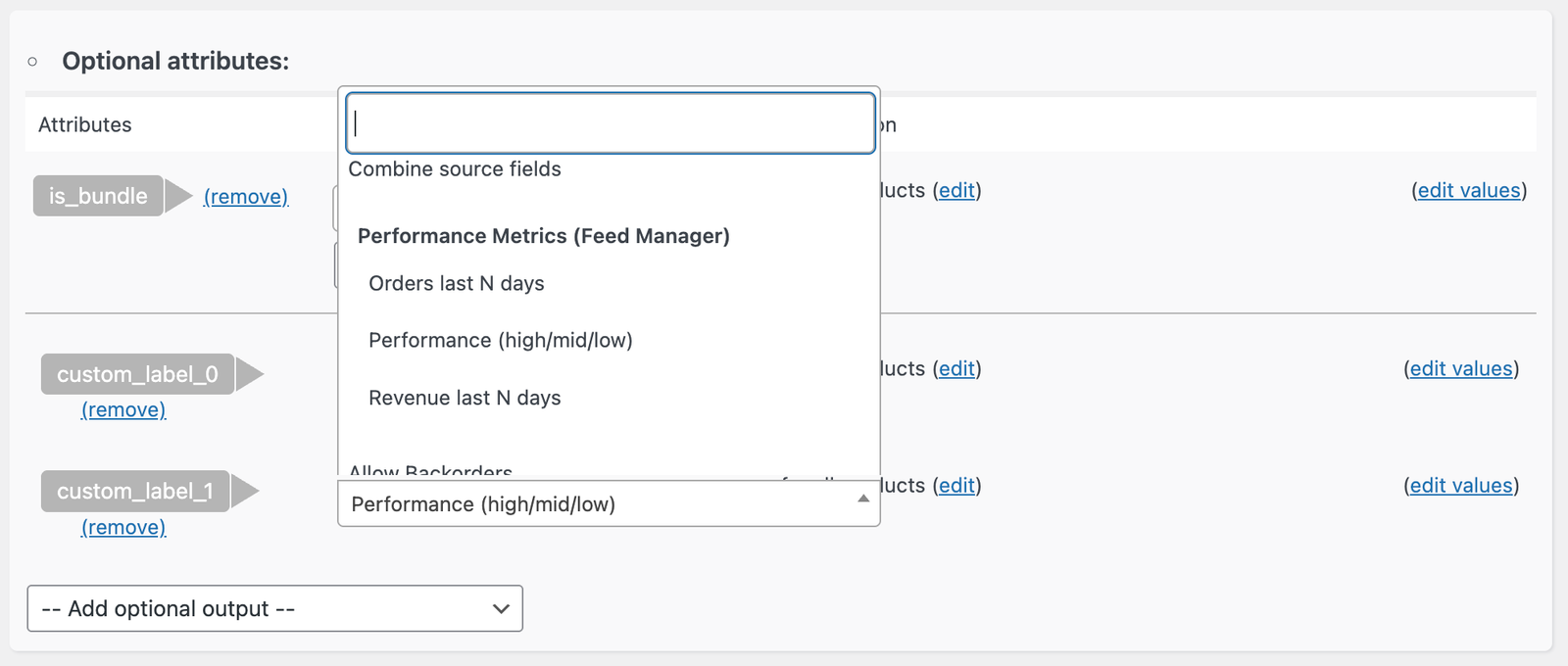Remove the custom_label_1 attribute

click(x=123, y=527)
